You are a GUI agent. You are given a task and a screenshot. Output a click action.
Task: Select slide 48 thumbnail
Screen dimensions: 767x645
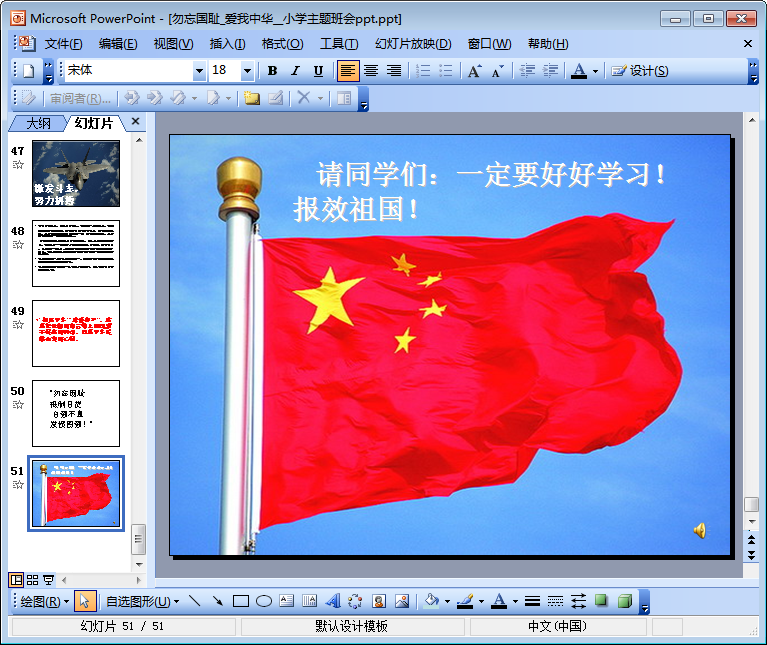[76, 253]
